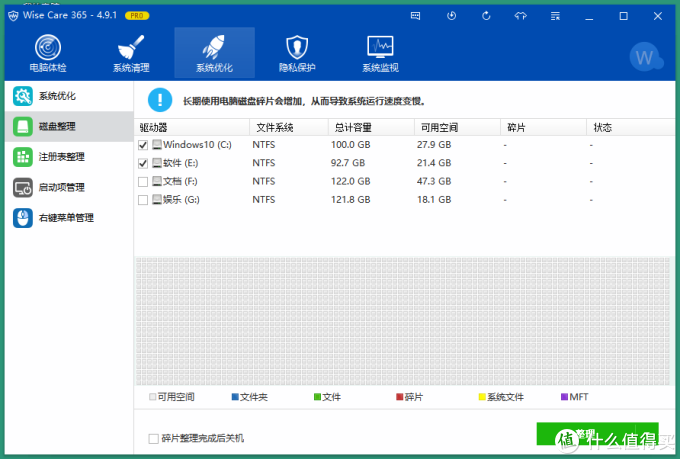Click the disk cluster map grid
This screenshot has height=459, width=680.
click(x=404, y=321)
